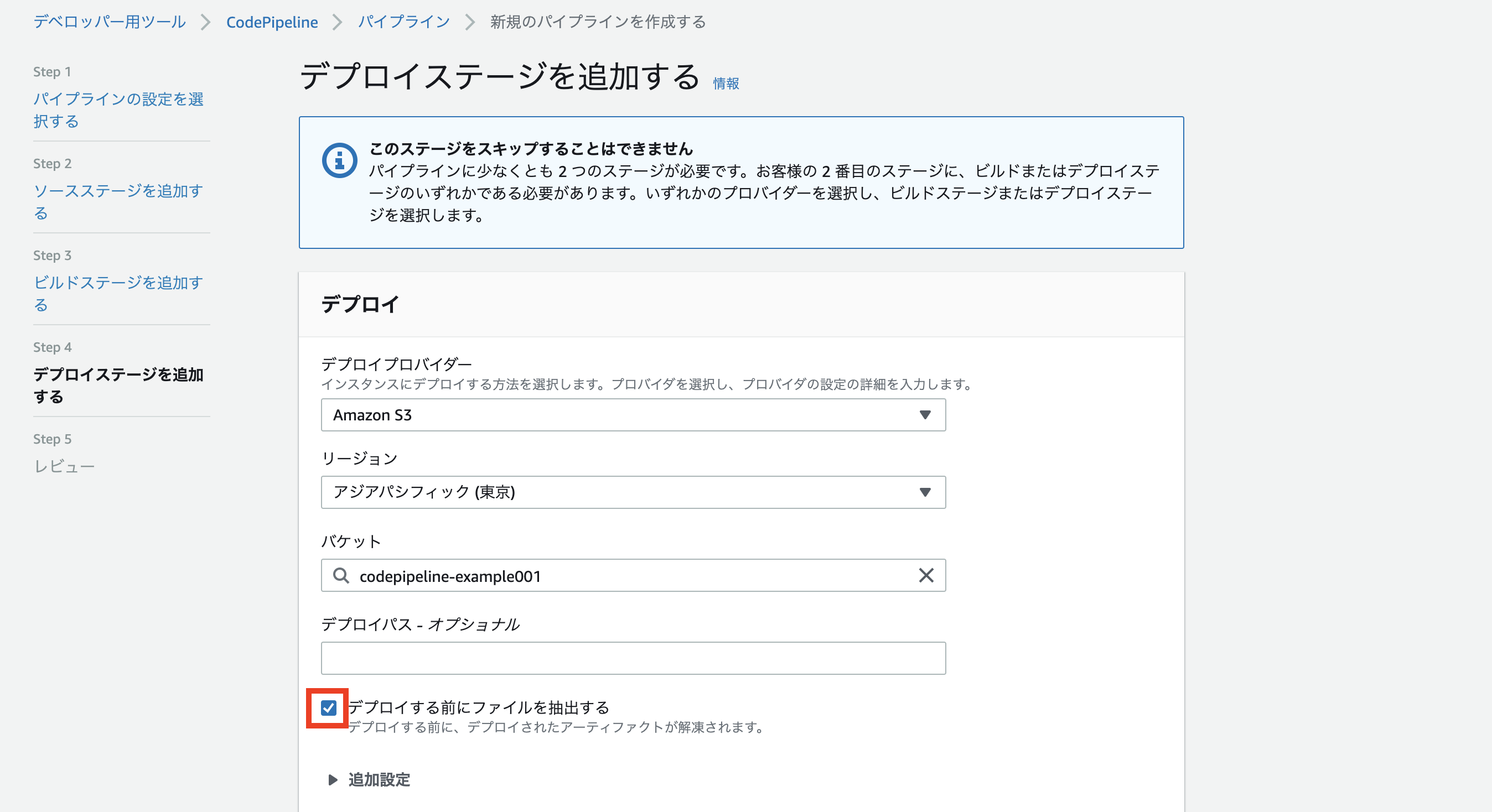This screenshot has height=812, width=1492.
Task: Click the region dropdown arrow icon
Action: coord(925,492)
